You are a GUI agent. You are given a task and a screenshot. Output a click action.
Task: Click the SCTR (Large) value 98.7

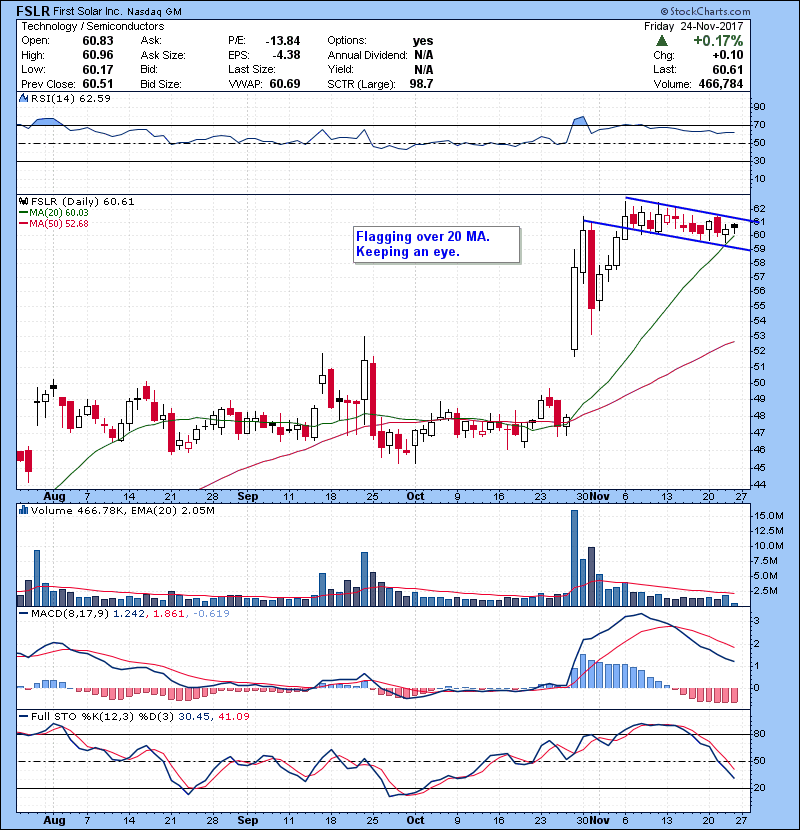421,84
